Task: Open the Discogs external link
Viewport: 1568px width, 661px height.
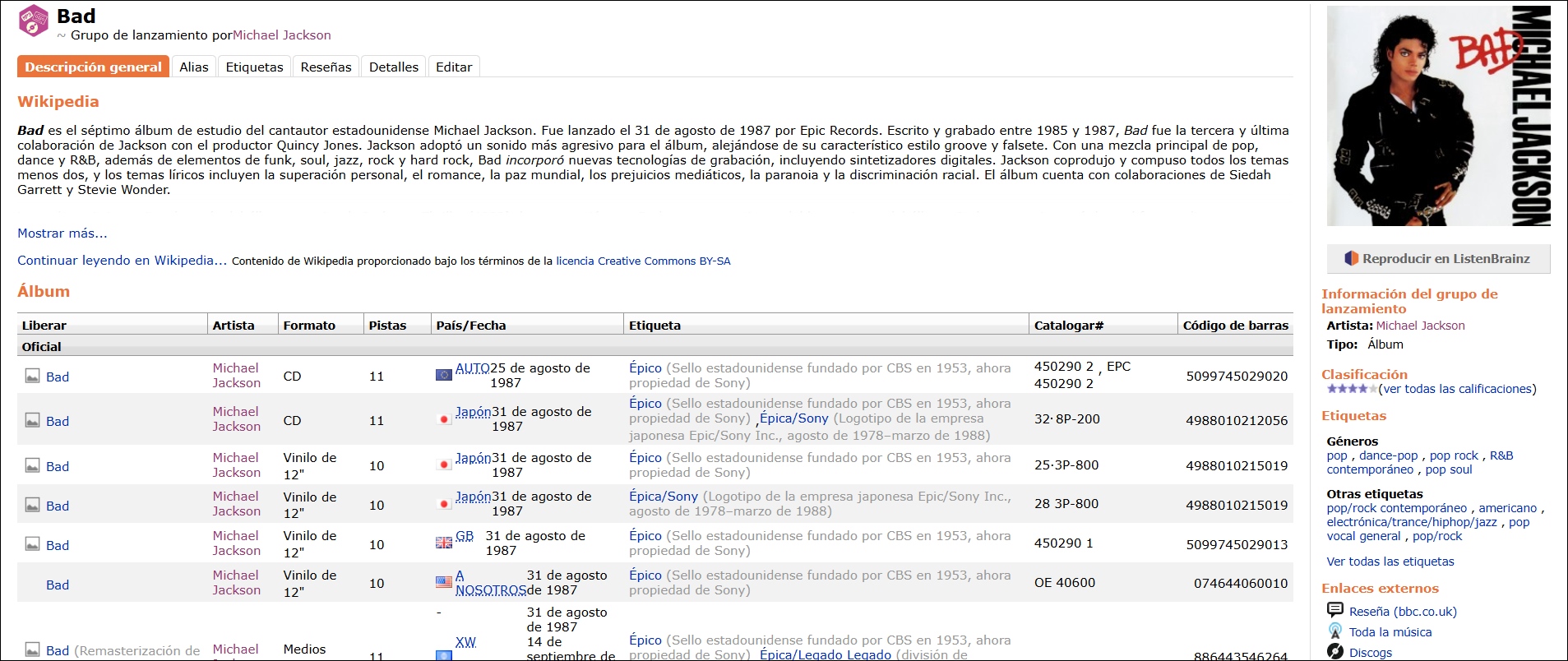Action: click(1371, 653)
